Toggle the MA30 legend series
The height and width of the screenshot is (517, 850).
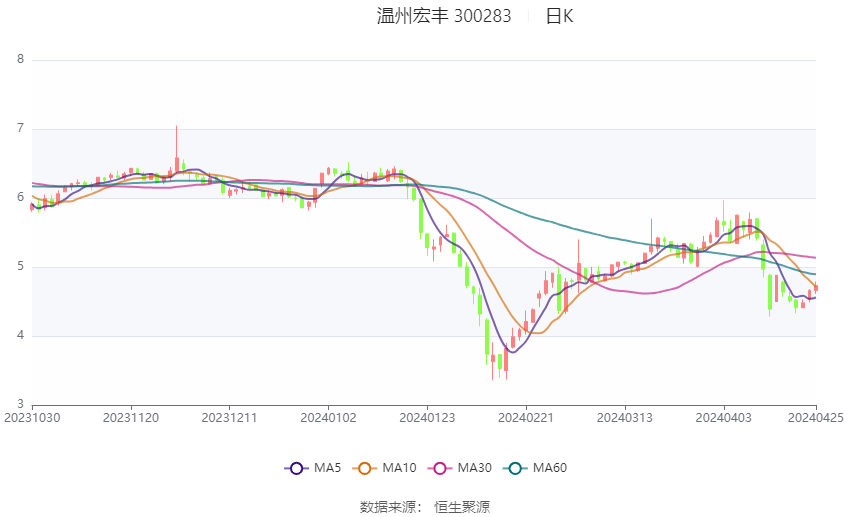point(460,468)
